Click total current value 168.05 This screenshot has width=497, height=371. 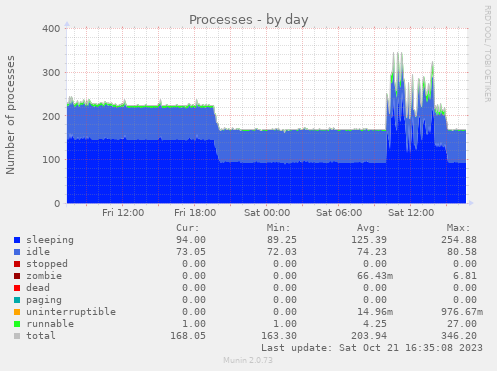click(188, 336)
